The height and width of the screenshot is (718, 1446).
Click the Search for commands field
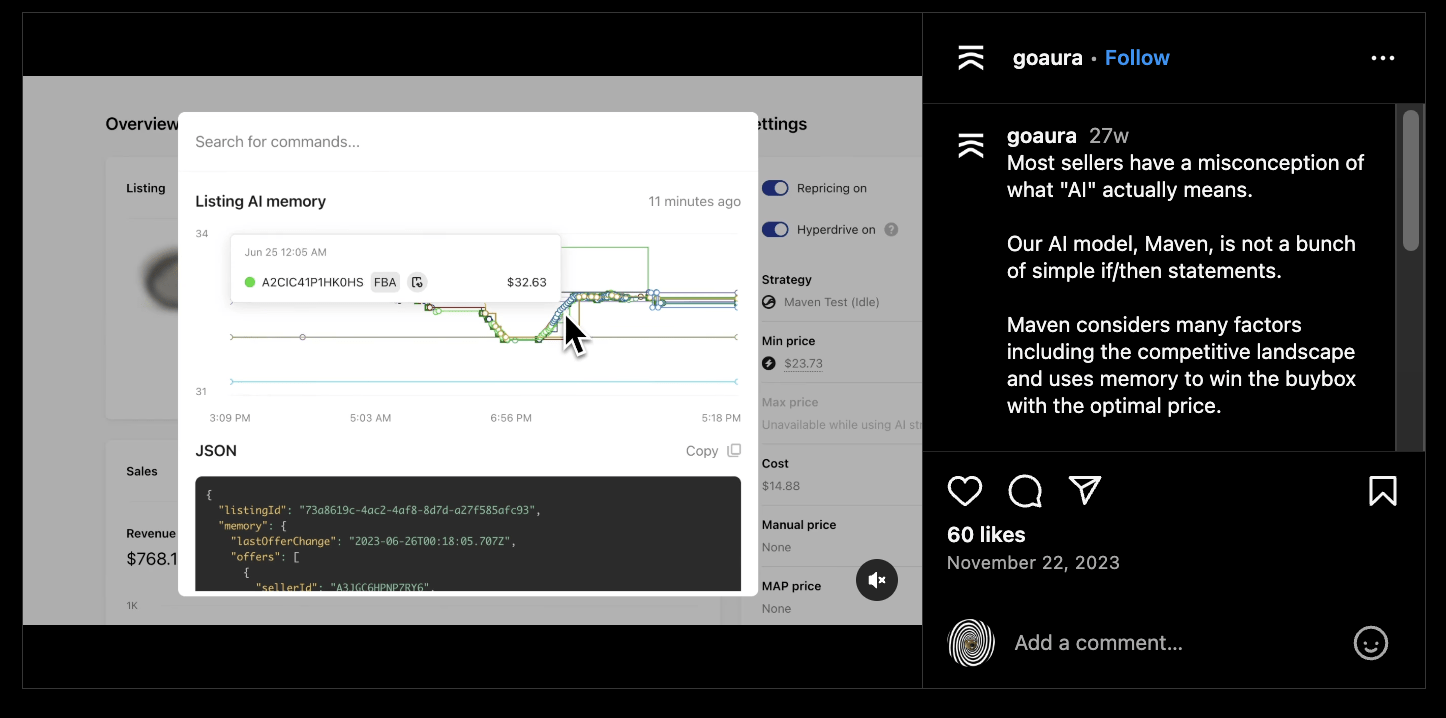467,142
